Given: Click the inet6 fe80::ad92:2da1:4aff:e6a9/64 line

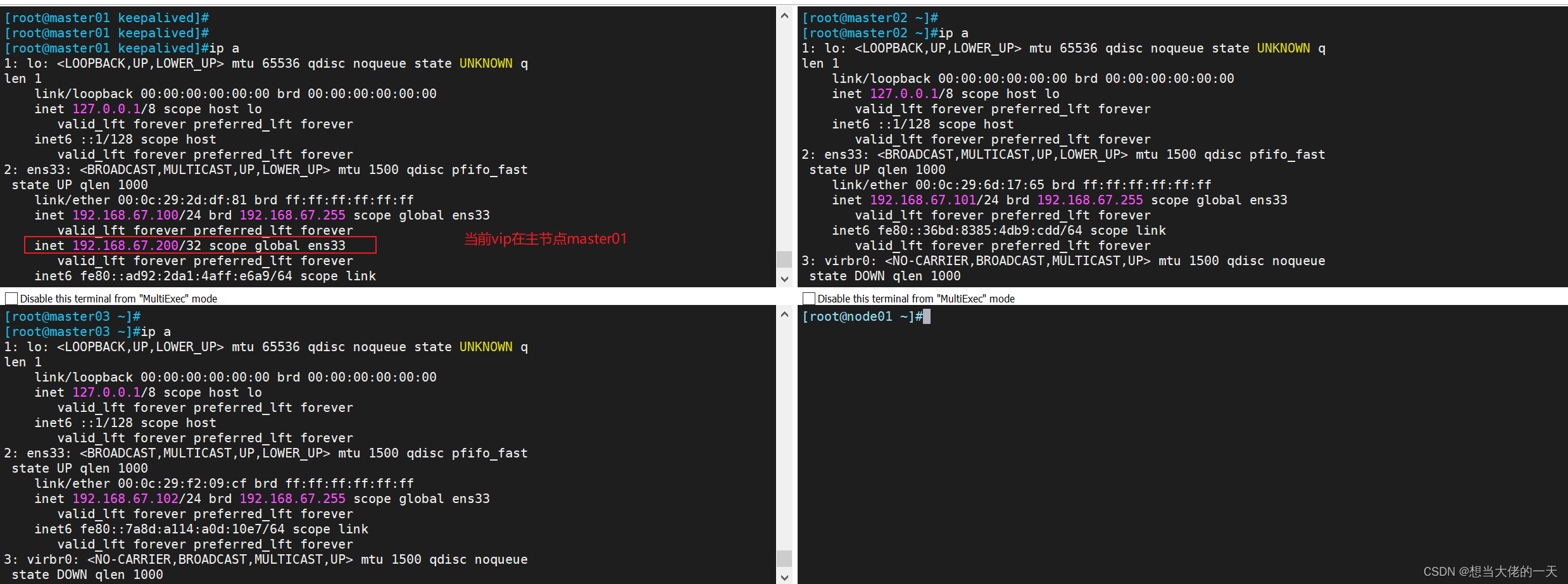Looking at the screenshot, I should click(x=205, y=276).
